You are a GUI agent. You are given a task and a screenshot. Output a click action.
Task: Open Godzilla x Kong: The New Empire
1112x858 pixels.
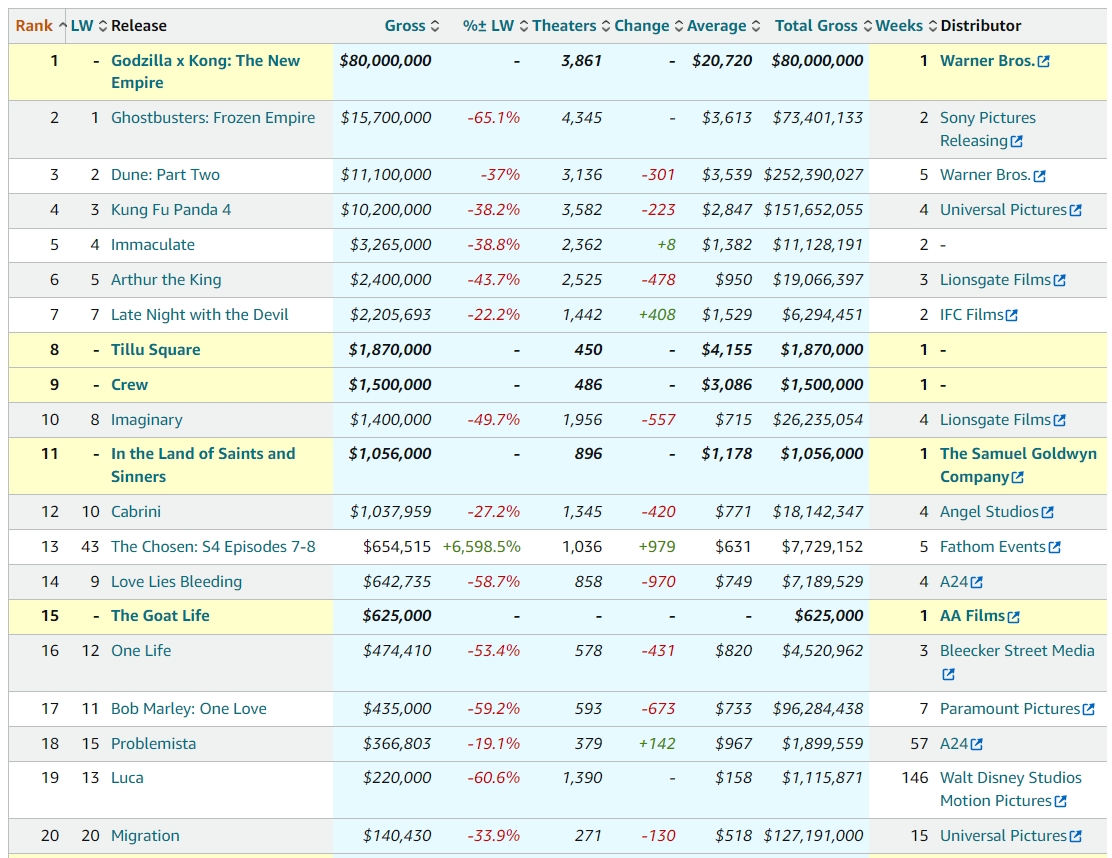206,72
